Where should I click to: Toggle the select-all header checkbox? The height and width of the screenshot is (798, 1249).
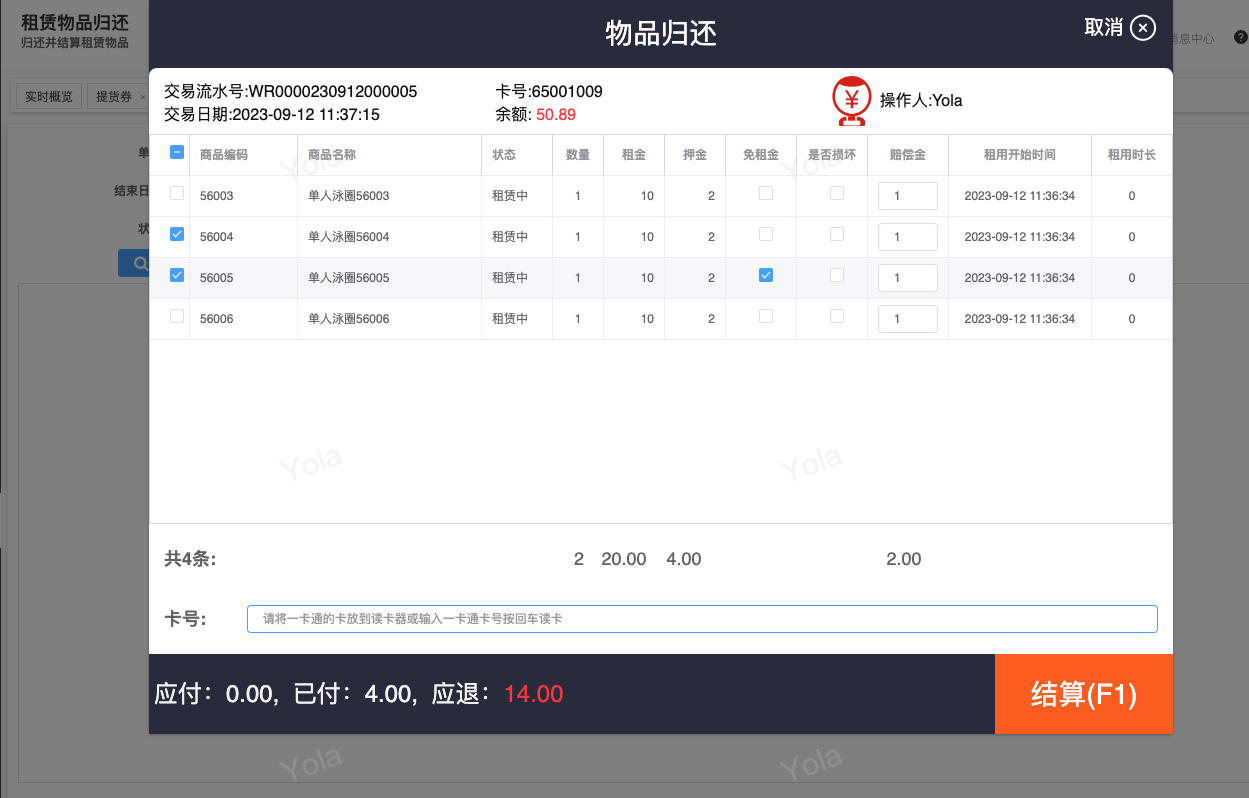tap(177, 153)
